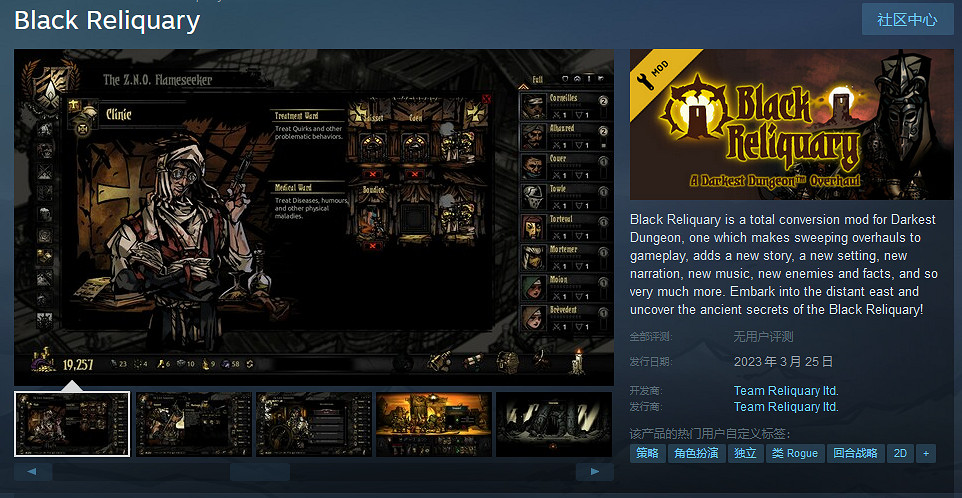Select the 策略 tag
Screen dimensions: 962x498
tap(647, 454)
